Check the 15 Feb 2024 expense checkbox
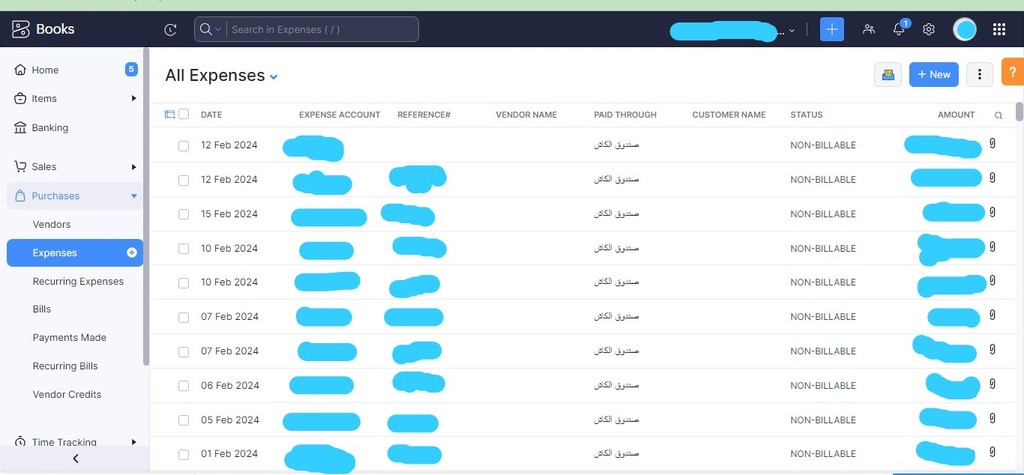Viewport: 1024px width, 475px height. [x=184, y=214]
